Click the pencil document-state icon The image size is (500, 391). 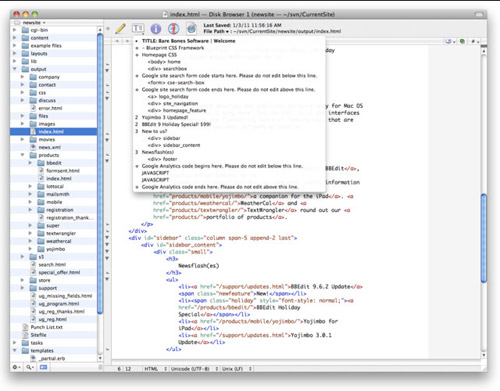pos(120,29)
